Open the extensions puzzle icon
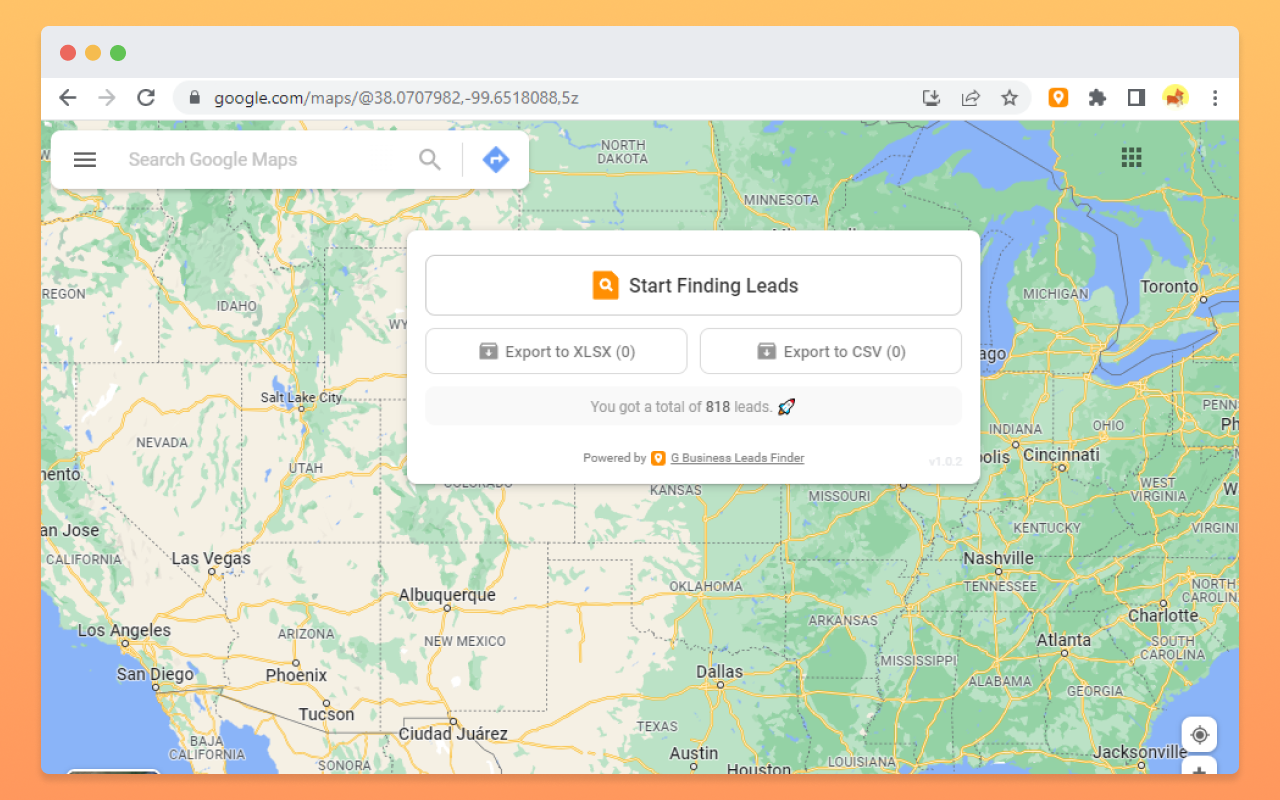The width and height of the screenshot is (1280, 800). tap(1097, 98)
